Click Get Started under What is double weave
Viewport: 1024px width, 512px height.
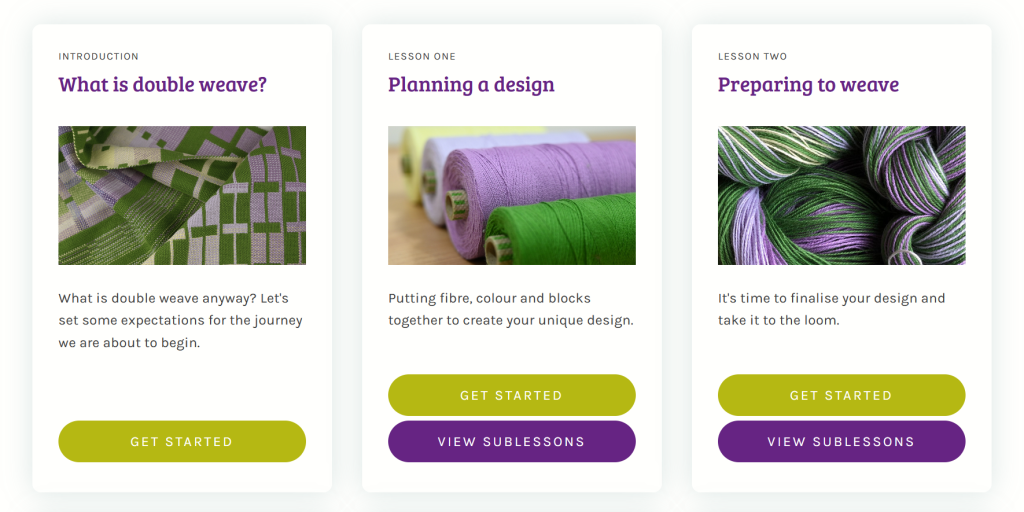point(182,441)
